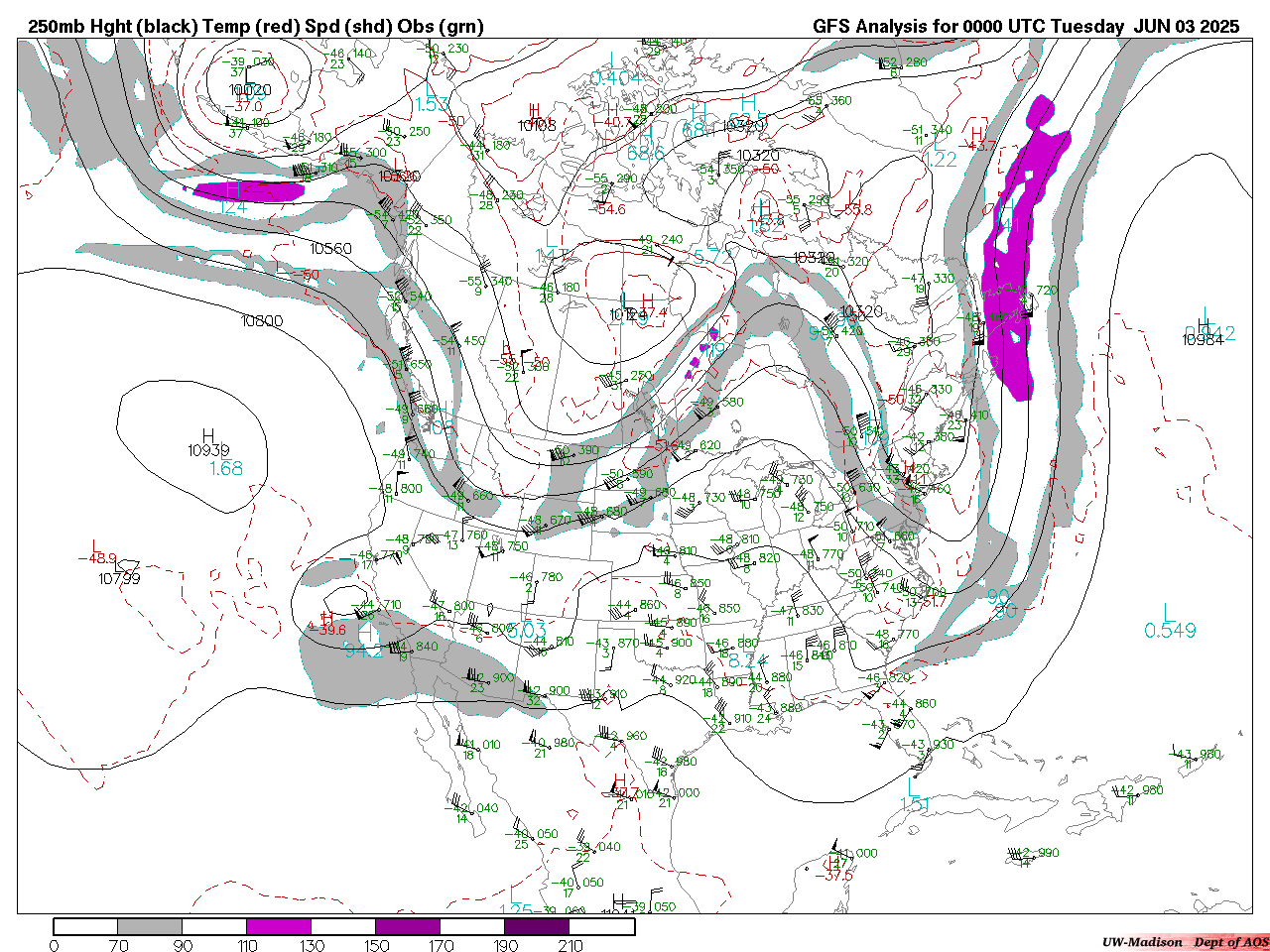
Task: Select the purple 150–170 legend segment
Action: click(x=408, y=927)
